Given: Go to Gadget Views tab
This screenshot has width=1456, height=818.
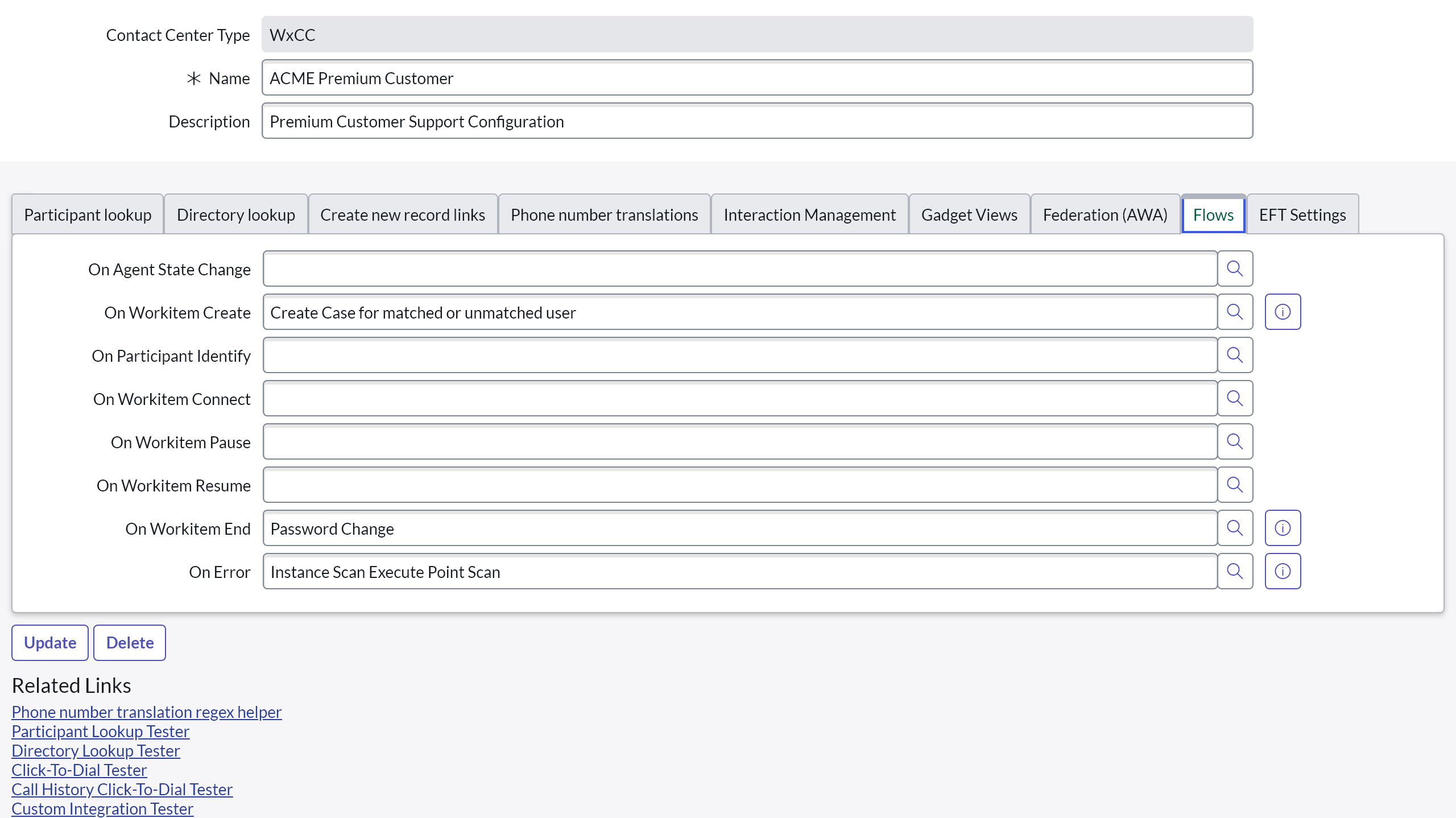Looking at the screenshot, I should tap(969, 215).
